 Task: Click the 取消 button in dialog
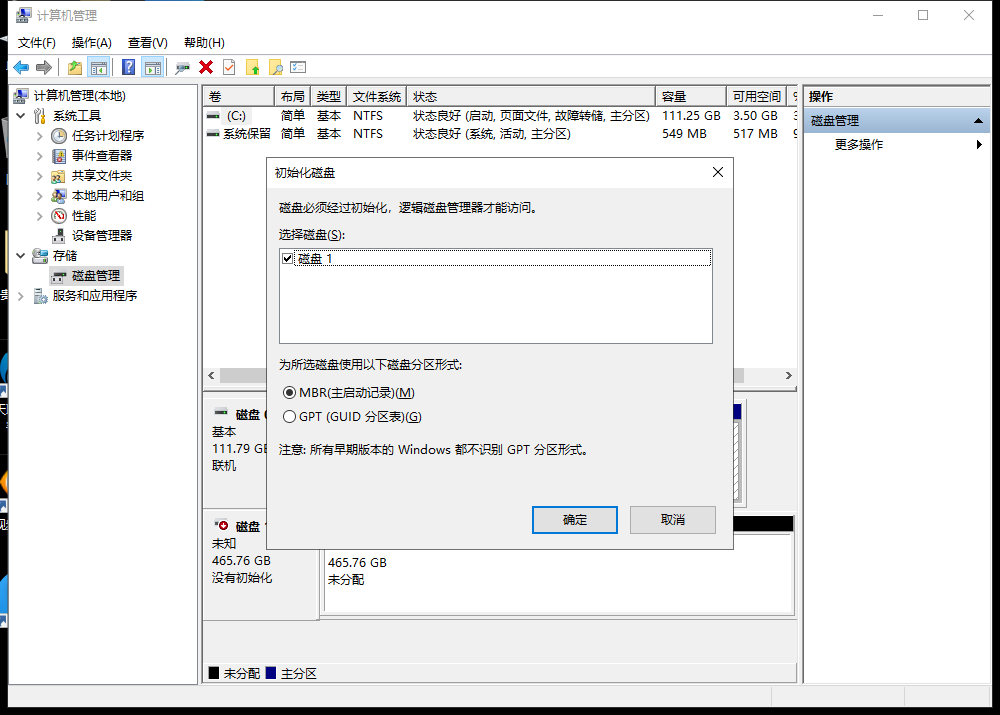(x=673, y=520)
